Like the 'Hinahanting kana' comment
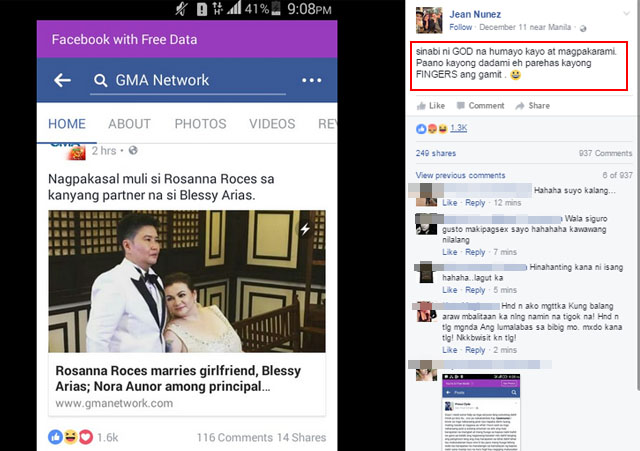The width and height of the screenshot is (640, 451). 450,290
